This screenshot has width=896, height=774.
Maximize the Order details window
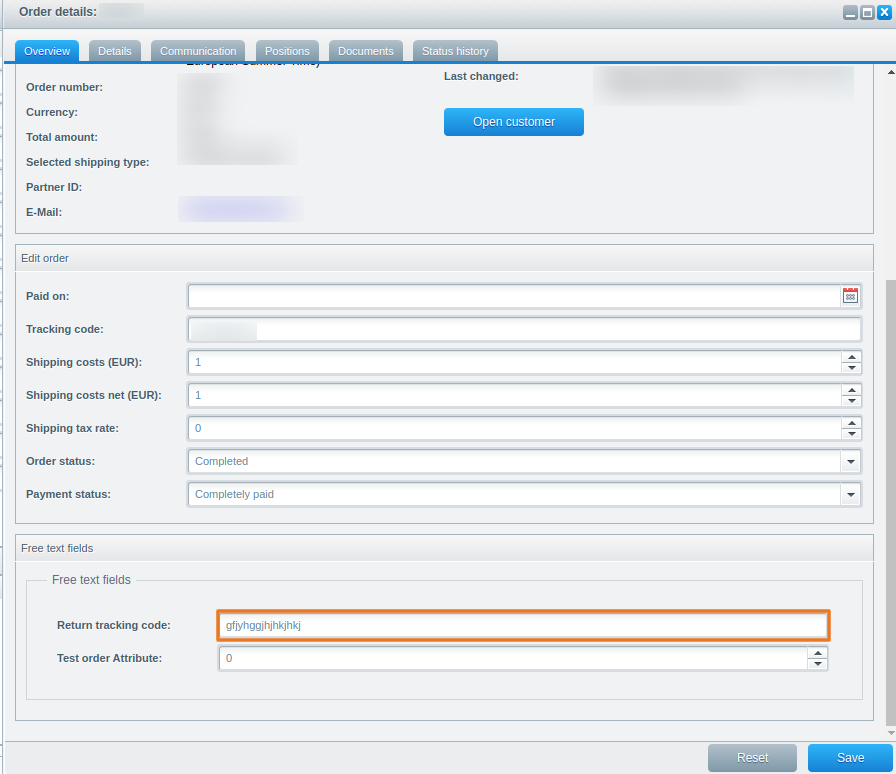pyautogui.click(x=867, y=13)
